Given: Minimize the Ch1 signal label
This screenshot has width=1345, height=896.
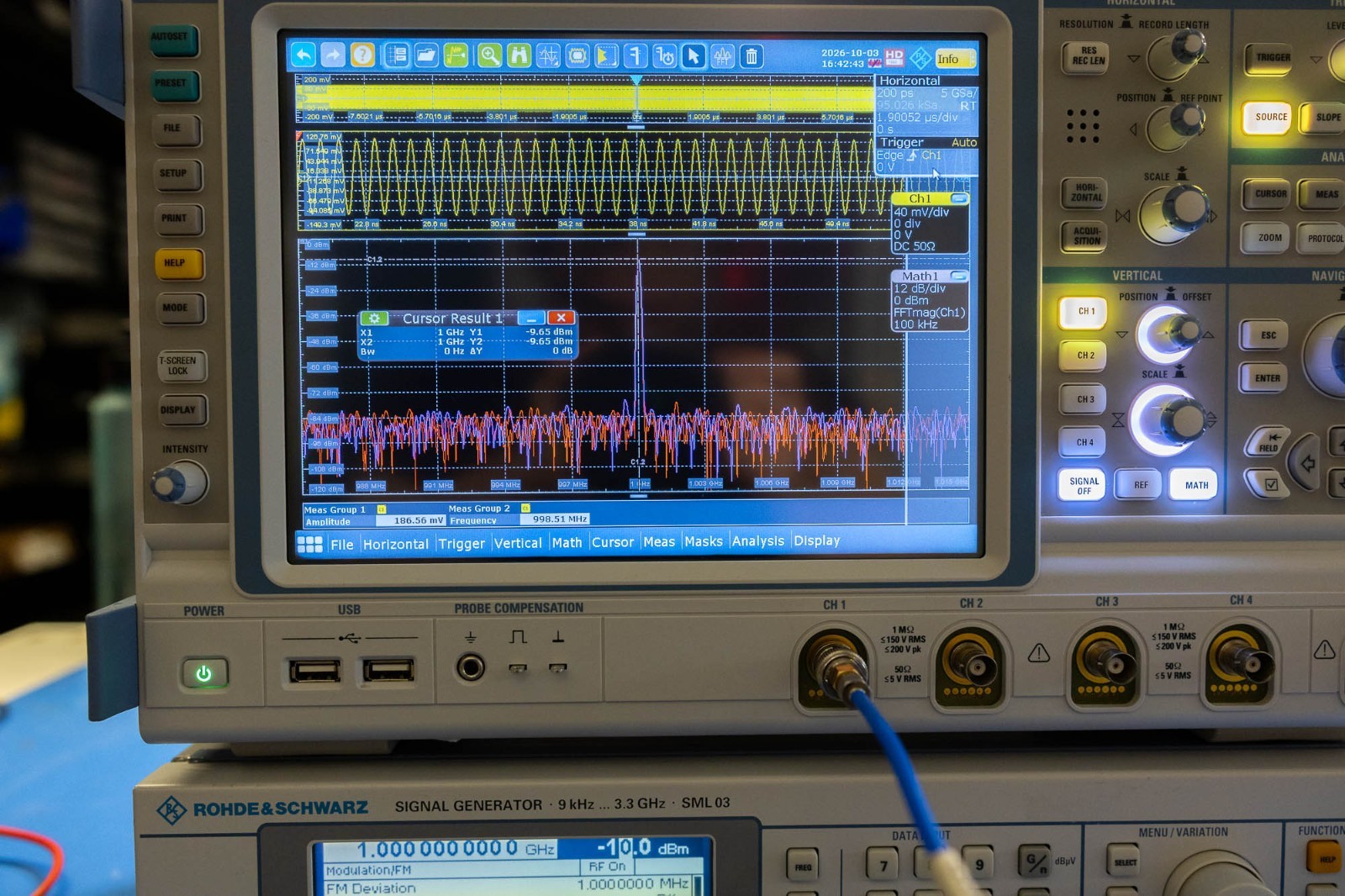Looking at the screenshot, I should coord(958,198).
